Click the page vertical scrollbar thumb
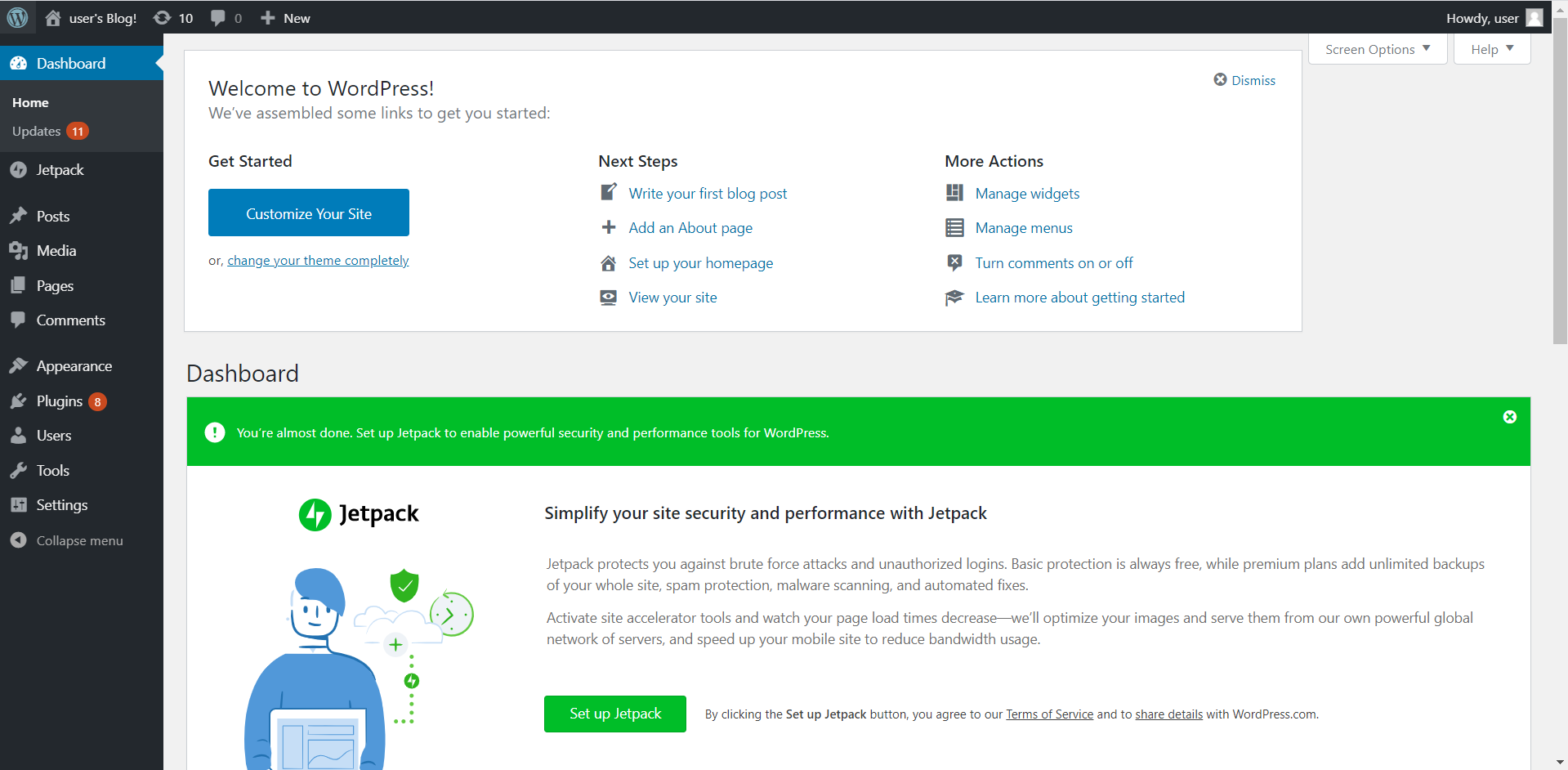Image resolution: width=1568 pixels, height=770 pixels. click(1560, 180)
